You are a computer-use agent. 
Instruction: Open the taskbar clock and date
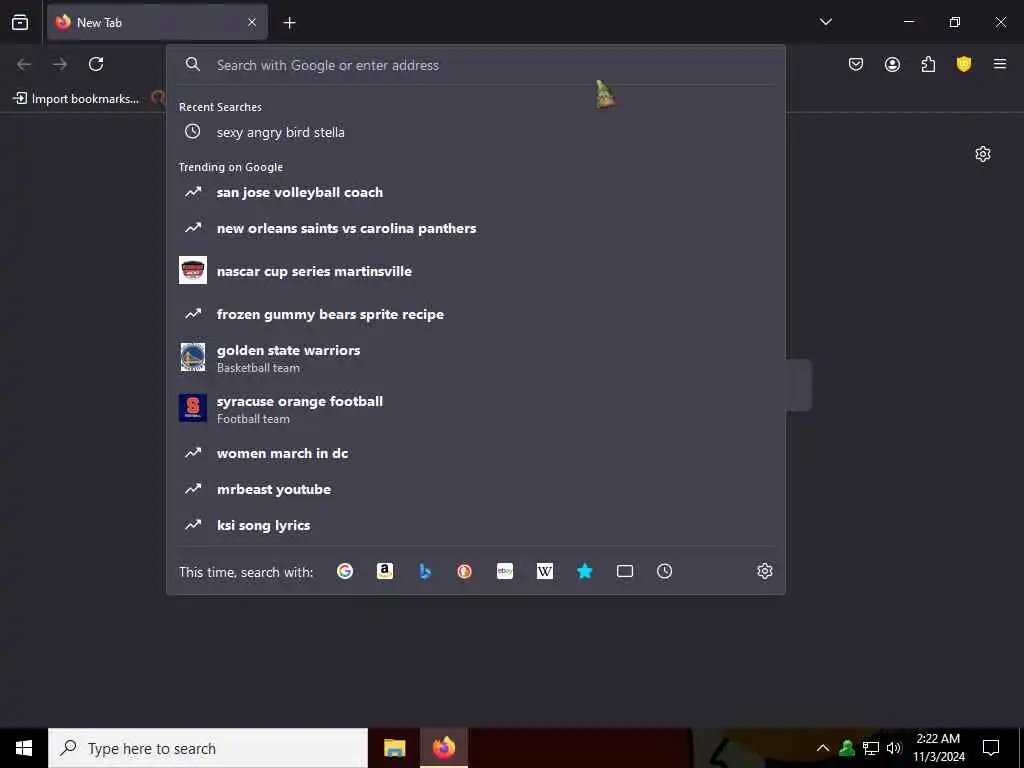click(x=938, y=748)
